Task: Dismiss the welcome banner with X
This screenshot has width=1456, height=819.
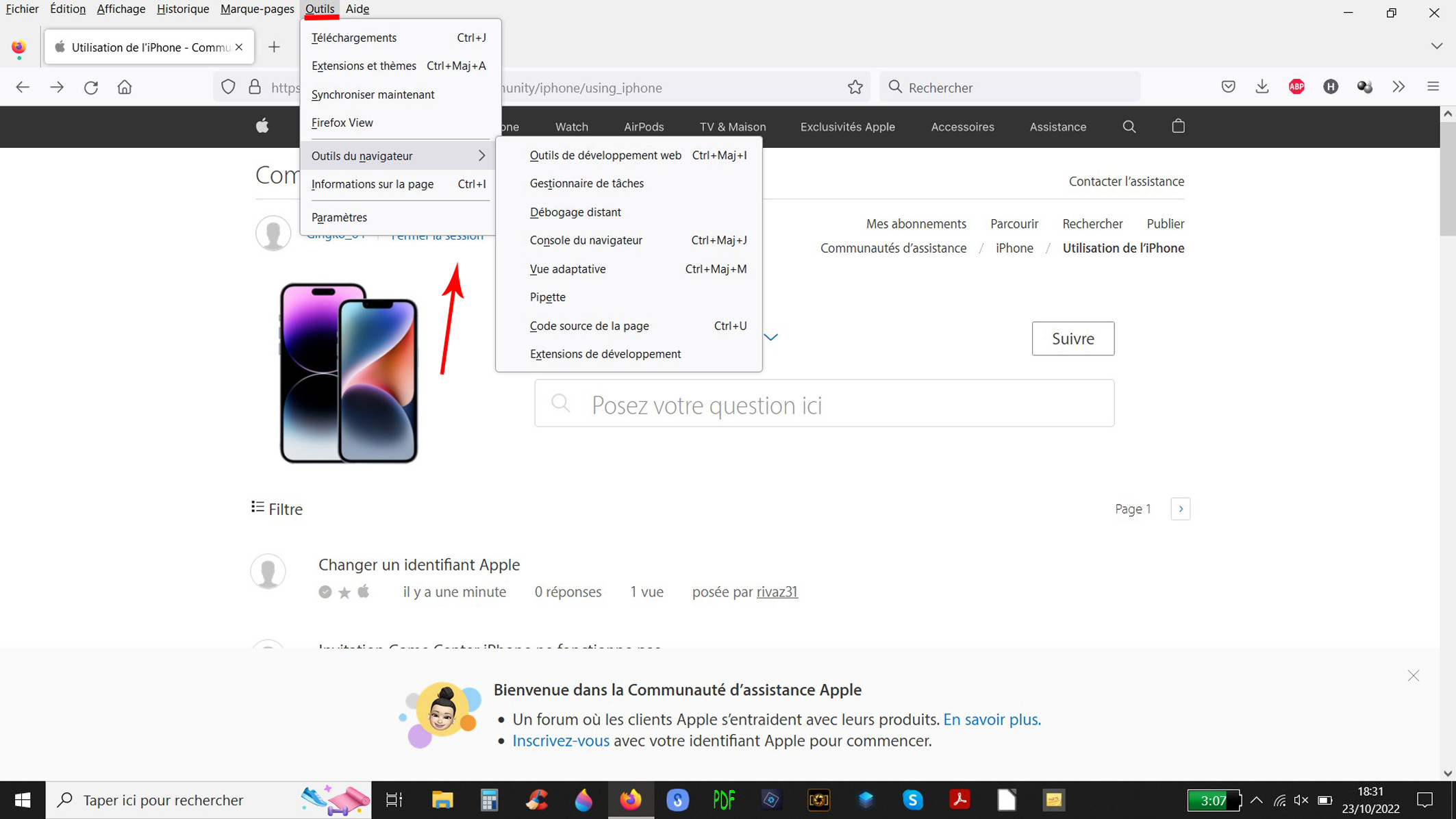Action: [1414, 676]
